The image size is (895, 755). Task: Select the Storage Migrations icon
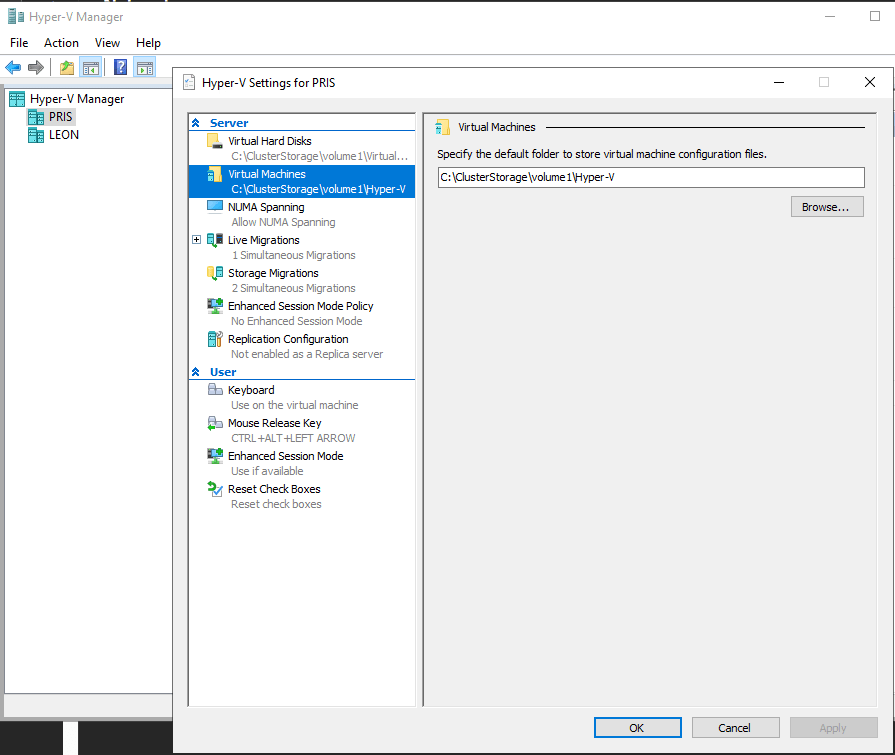(x=214, y=273)
